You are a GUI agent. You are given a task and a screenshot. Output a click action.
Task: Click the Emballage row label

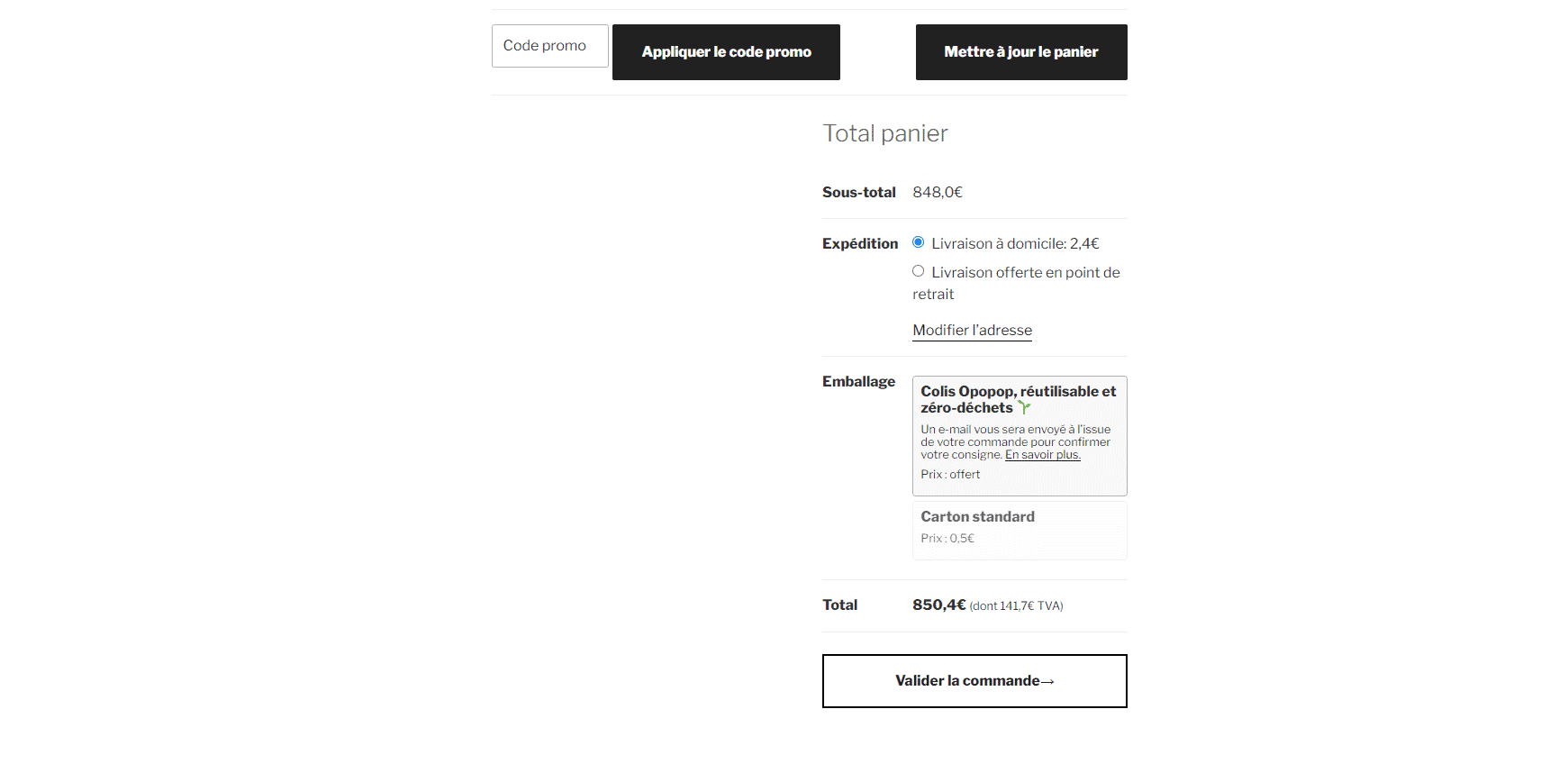pos(858,382)
